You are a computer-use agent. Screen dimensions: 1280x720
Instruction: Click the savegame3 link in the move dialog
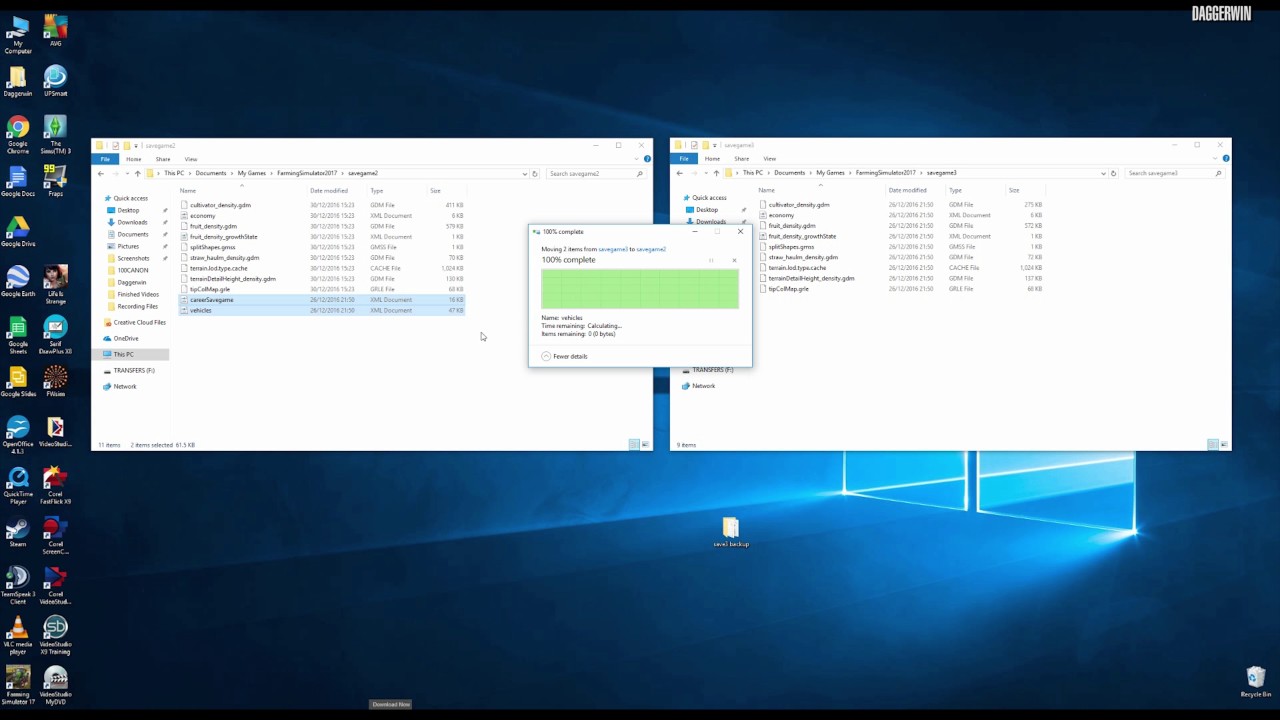pyautogui.click(x=612, y=249)
